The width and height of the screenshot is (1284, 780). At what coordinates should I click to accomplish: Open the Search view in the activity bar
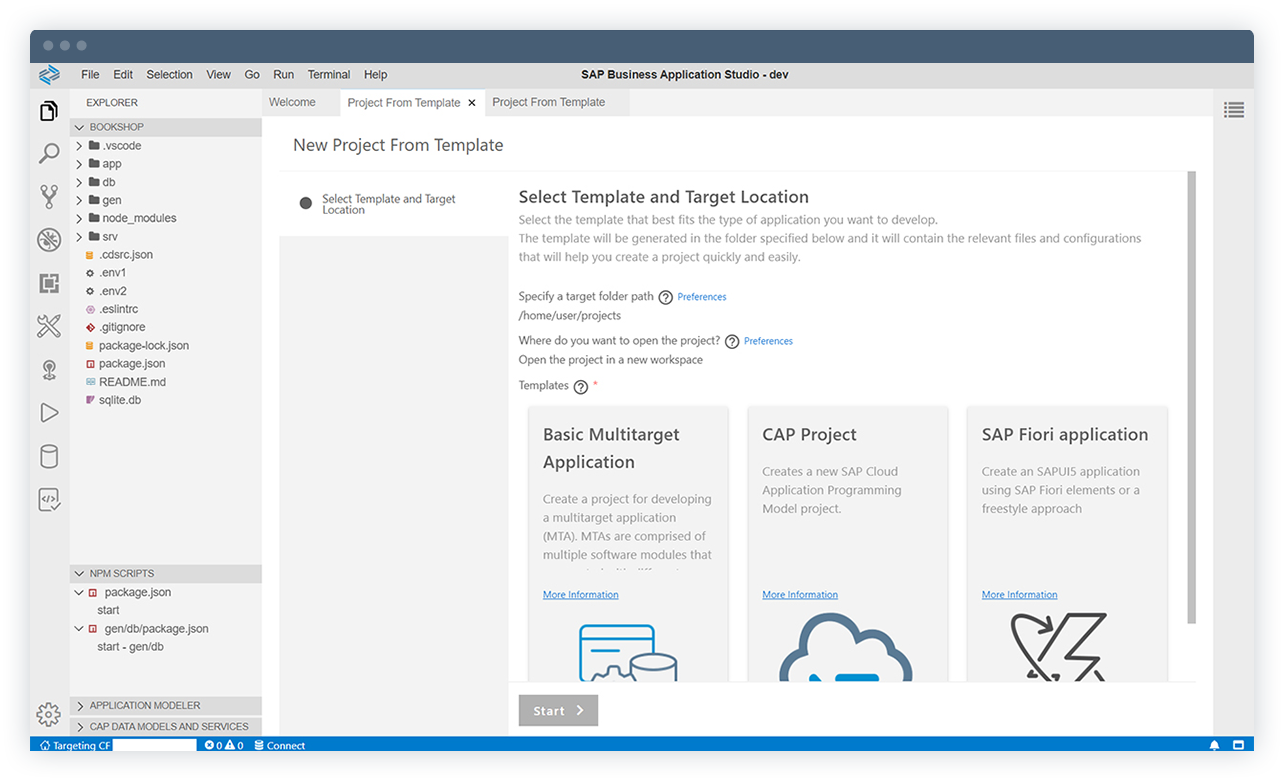click(x=48, y=153)
